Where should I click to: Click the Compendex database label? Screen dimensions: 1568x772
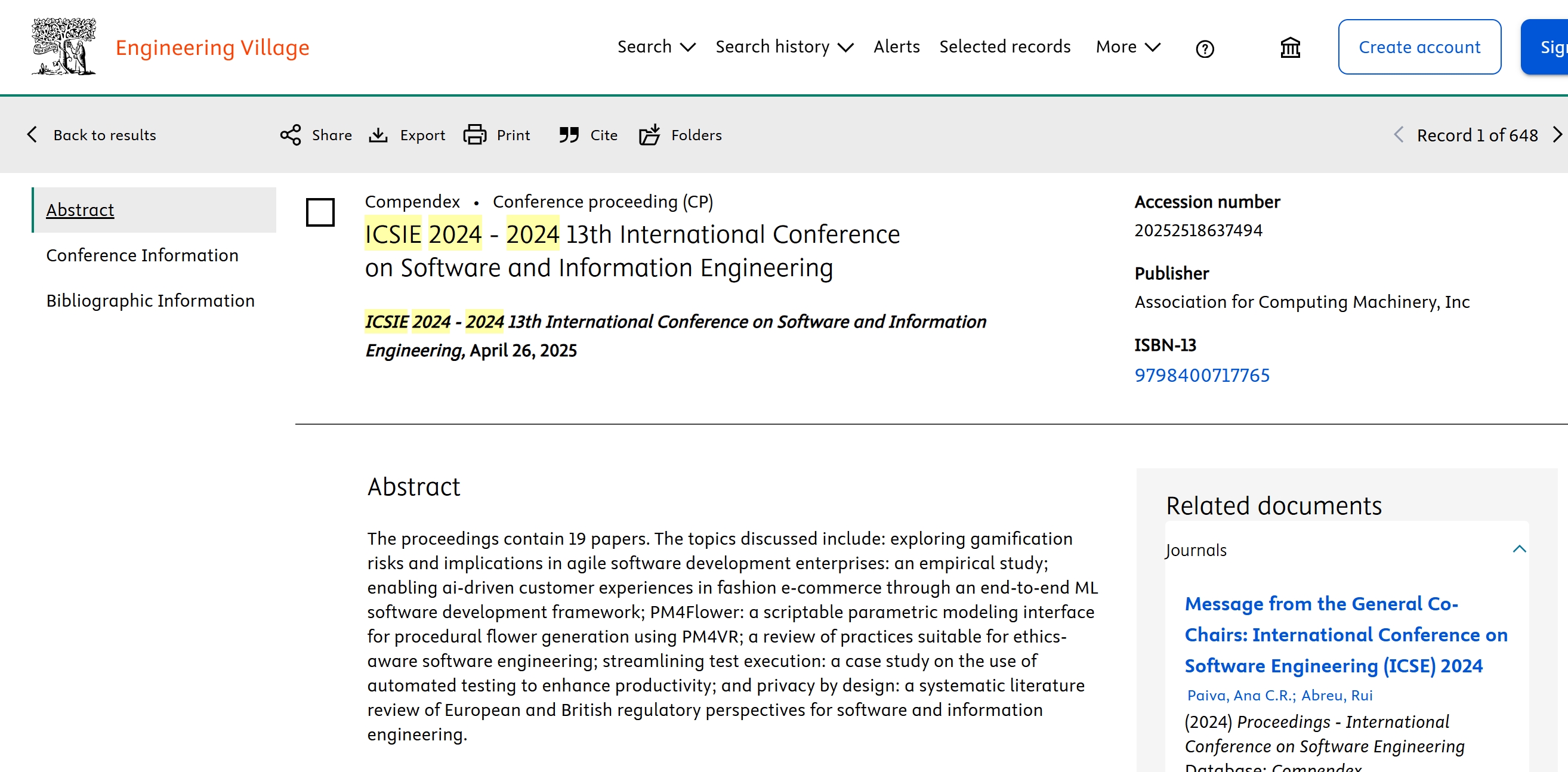coord(412,202)
